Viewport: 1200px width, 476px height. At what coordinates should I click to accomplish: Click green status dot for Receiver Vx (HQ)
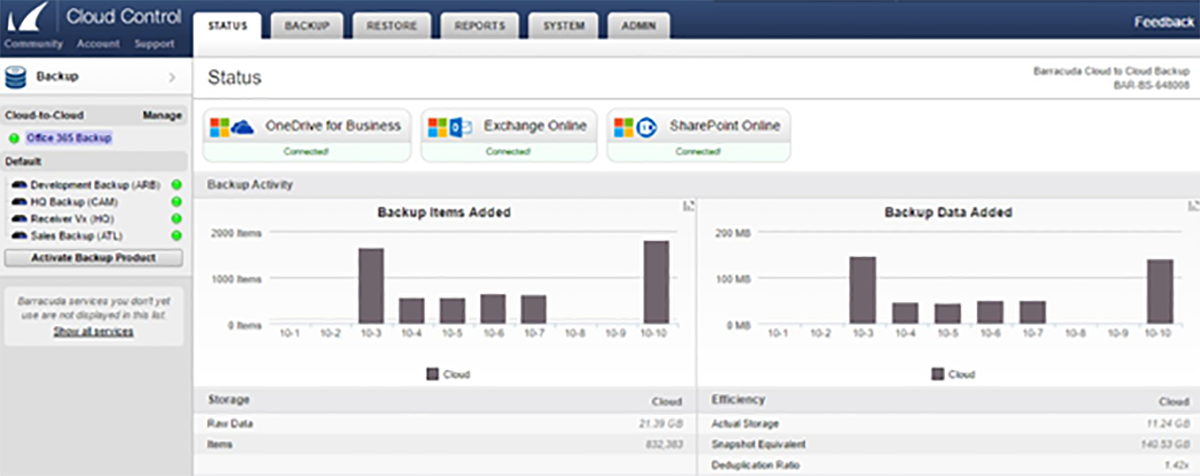coord(176,218)
